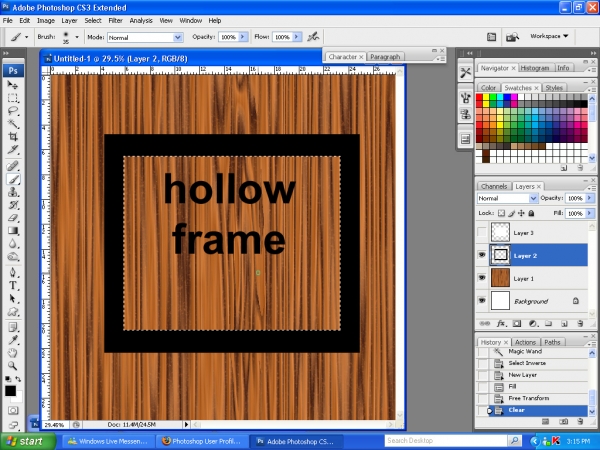Open Windows Live Messenger taskbar button
Screen dimensions: 600x450
pyautogui.click(x=108, y=442)
